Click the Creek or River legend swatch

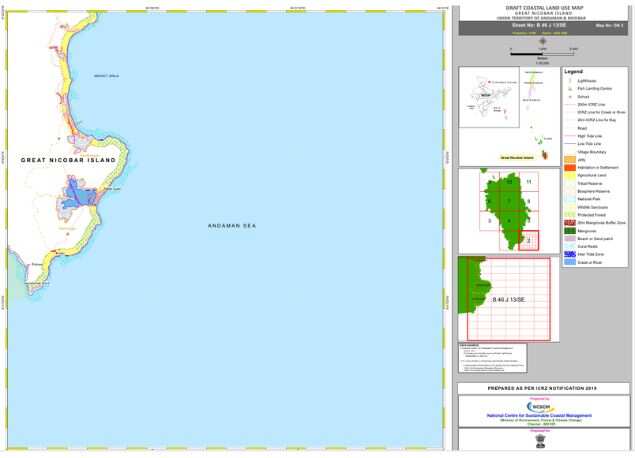coord(570,262)
